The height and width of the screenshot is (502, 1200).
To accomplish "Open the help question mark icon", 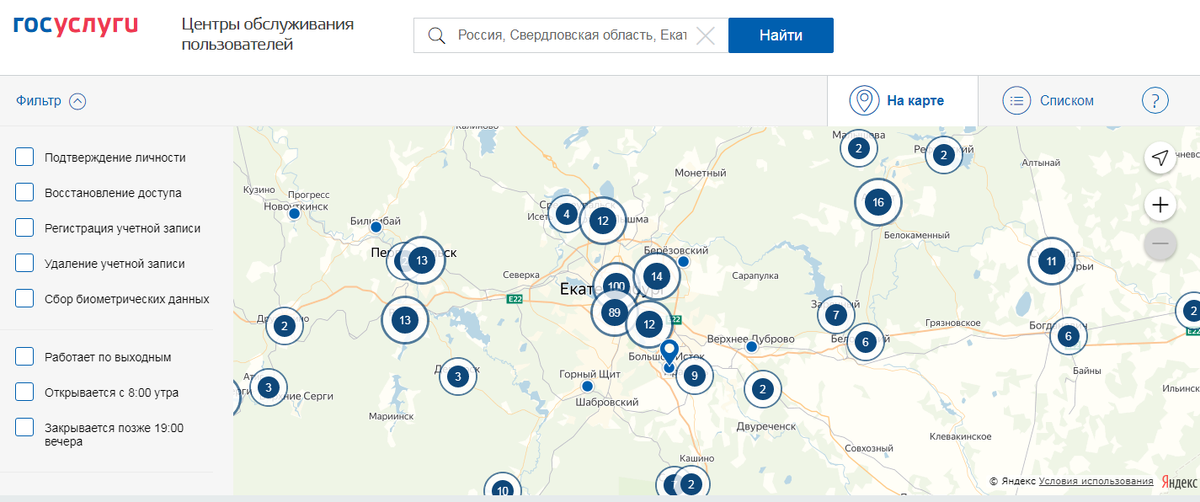I will coord(1155,100).
